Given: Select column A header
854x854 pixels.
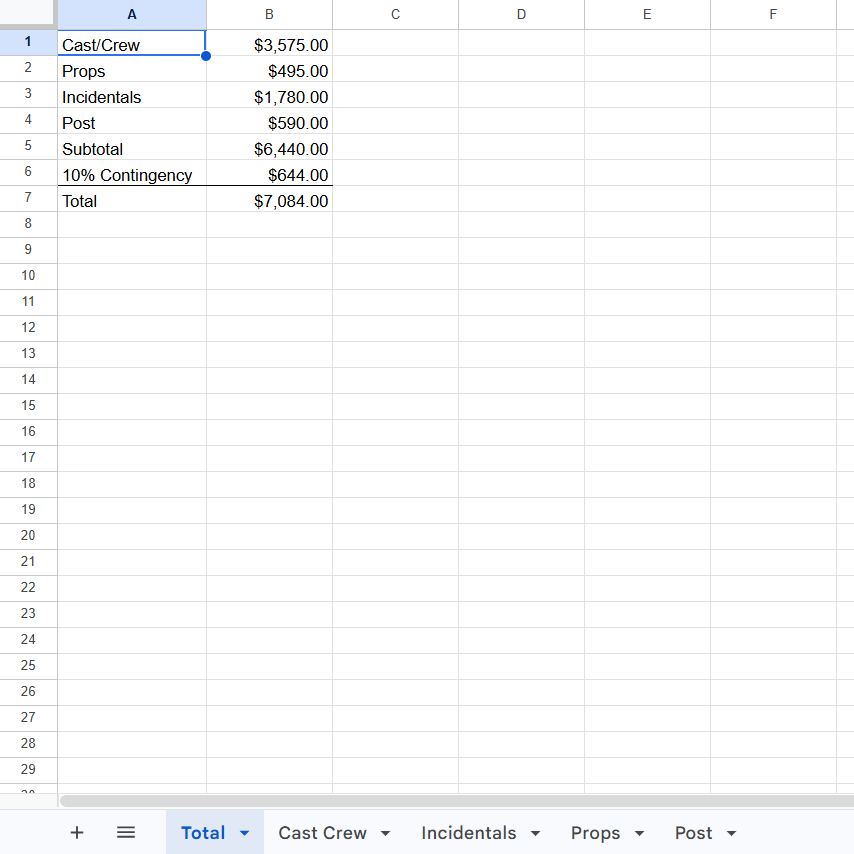Looking at the screenshot, I should (131, 14).
